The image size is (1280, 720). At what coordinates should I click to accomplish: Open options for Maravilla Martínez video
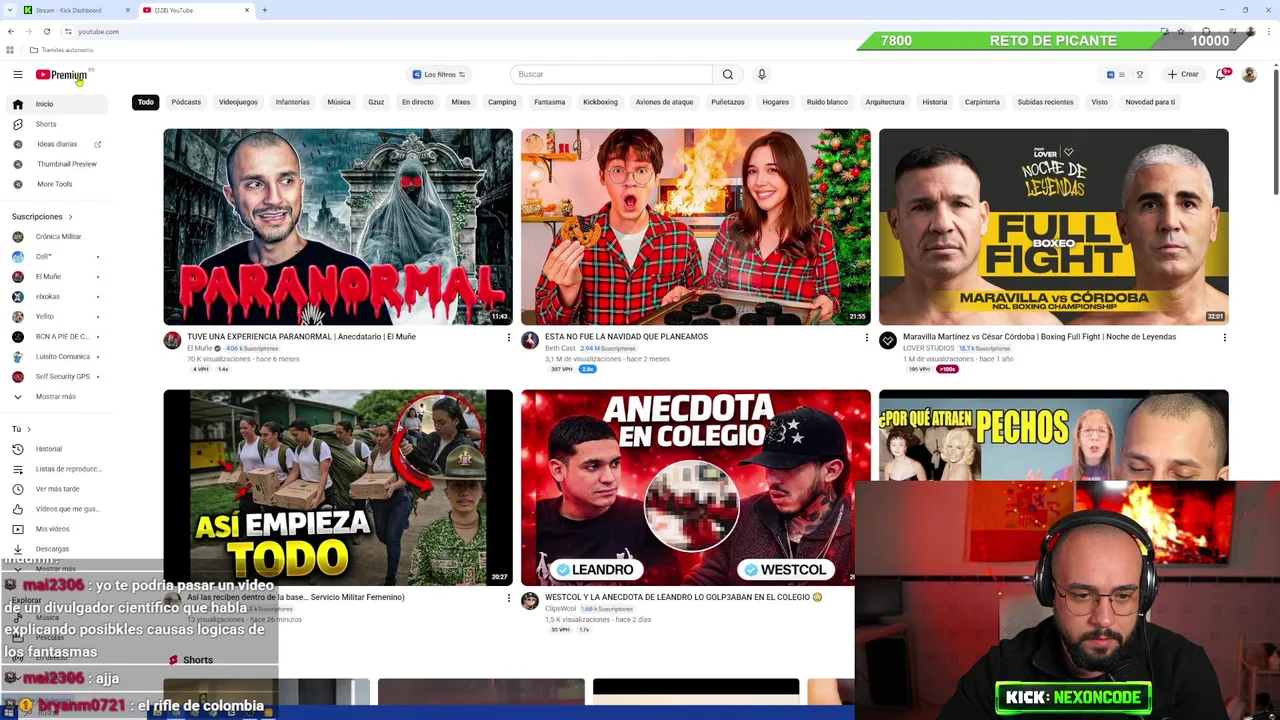pyautogui.click(x=1224, y=338)
